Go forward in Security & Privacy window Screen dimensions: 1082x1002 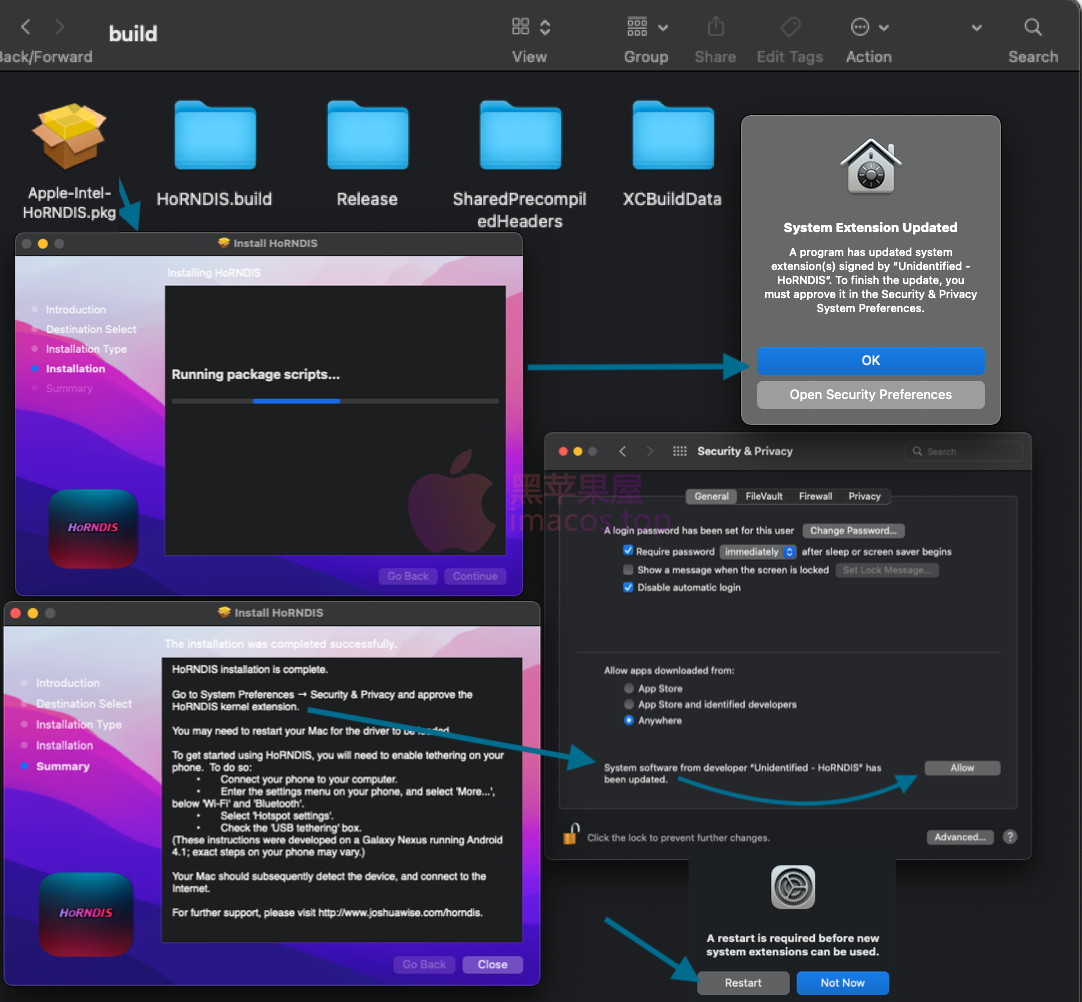pyautogui.click(x=649, y=451)
